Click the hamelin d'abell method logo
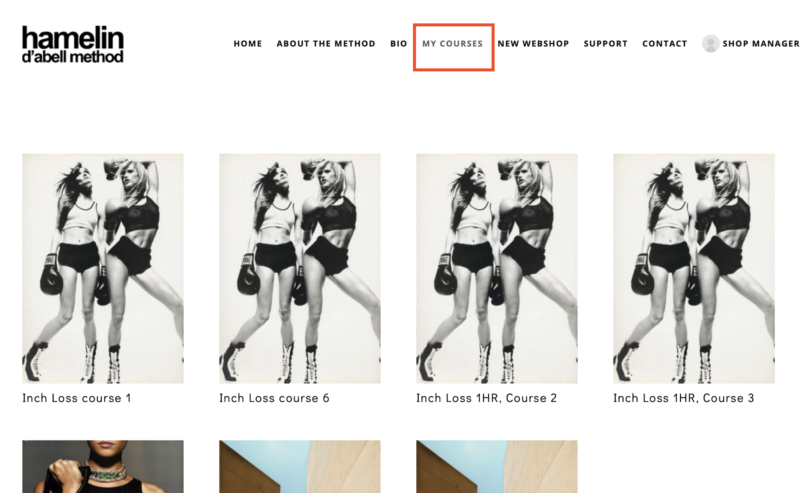 (73, 45)
